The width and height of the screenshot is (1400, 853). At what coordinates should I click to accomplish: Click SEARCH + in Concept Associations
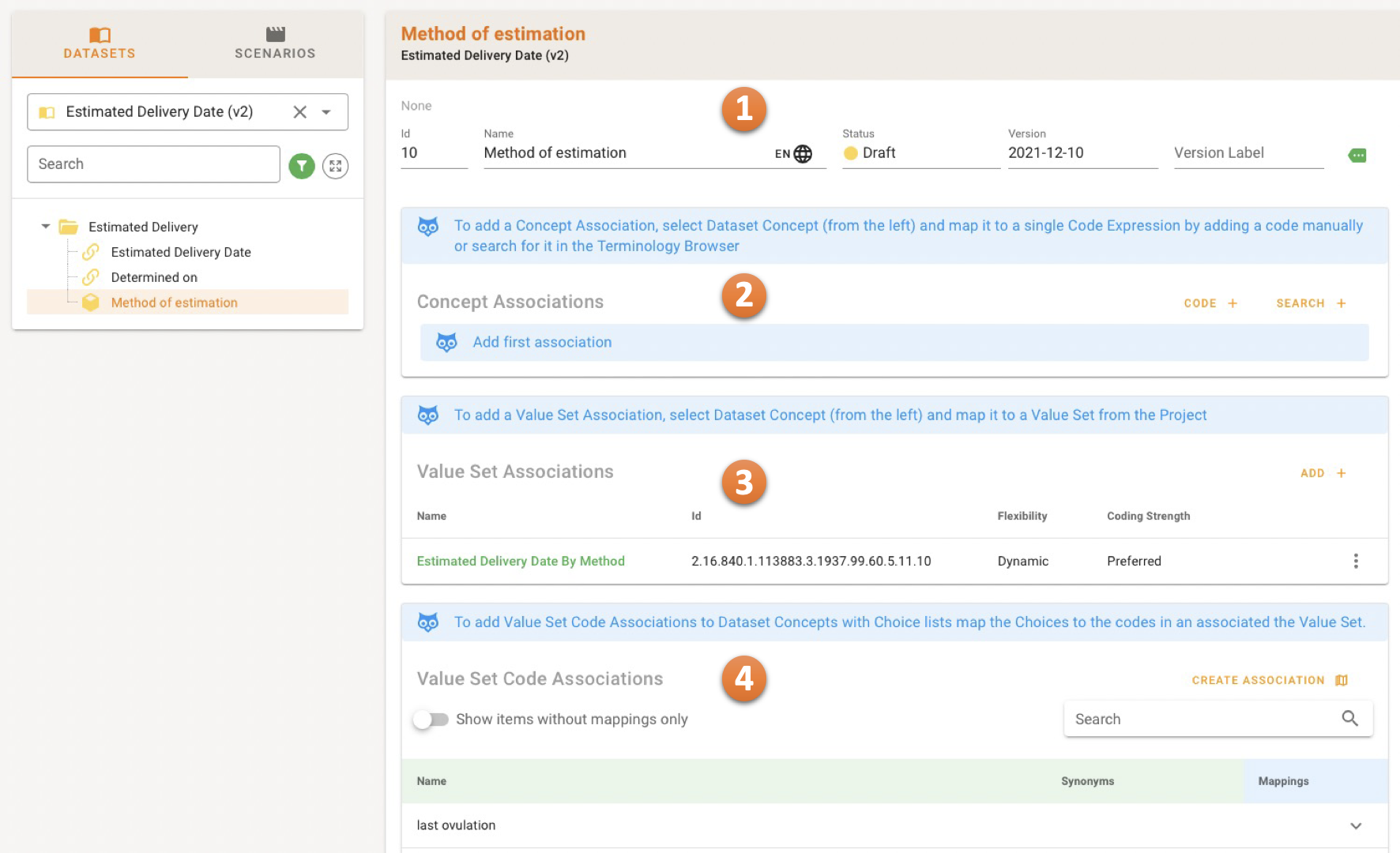(x=1311, y=303)
